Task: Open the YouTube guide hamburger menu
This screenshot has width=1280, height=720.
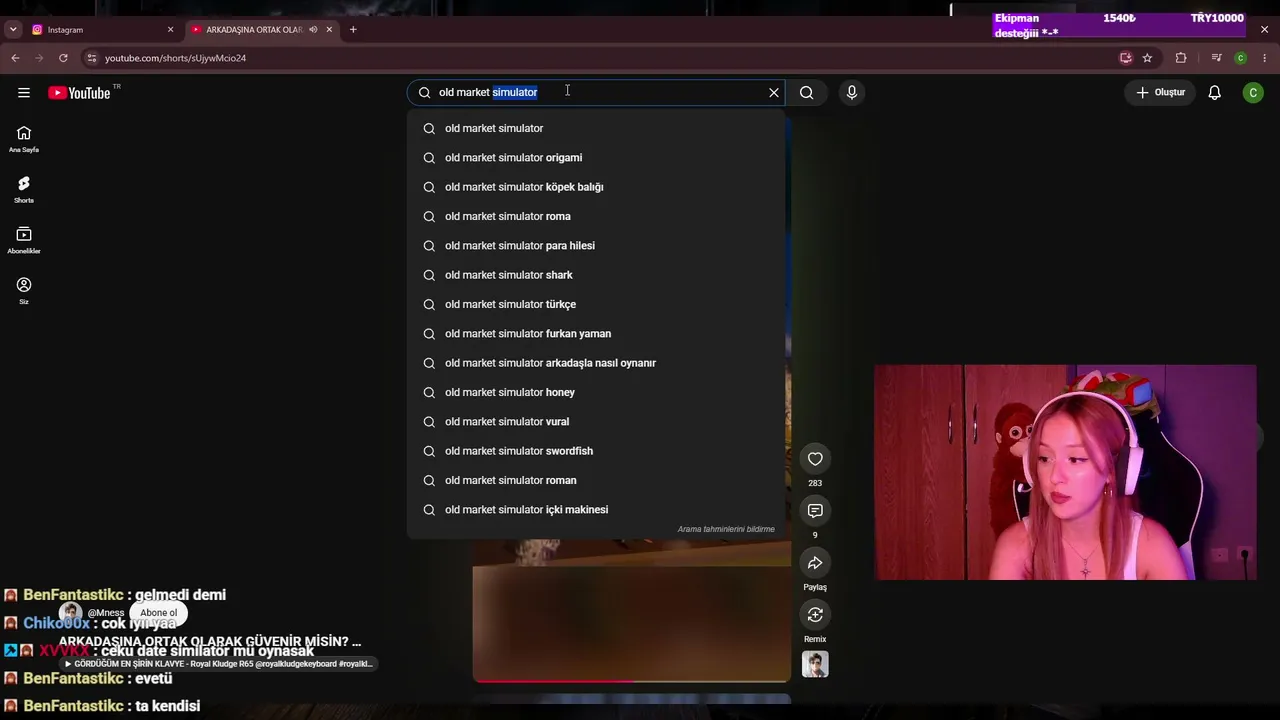Action: [24, 93]
